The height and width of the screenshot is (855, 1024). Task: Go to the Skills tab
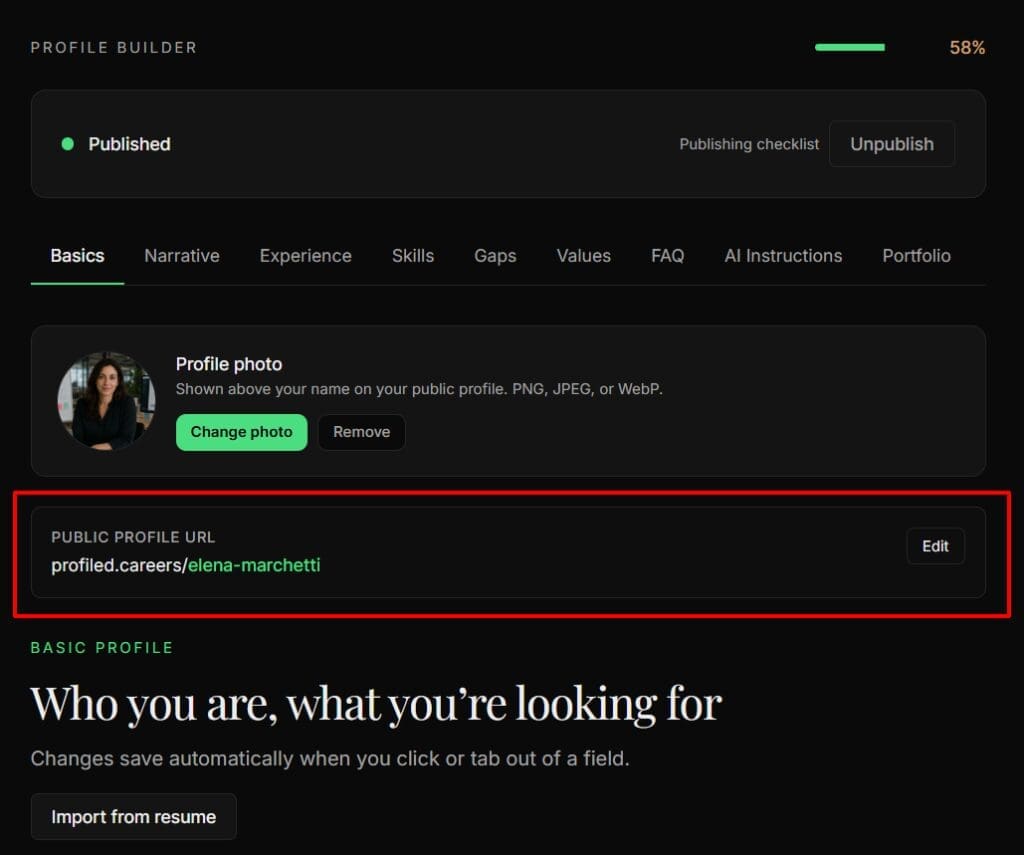pyautogui.click(x=413, y=255)
